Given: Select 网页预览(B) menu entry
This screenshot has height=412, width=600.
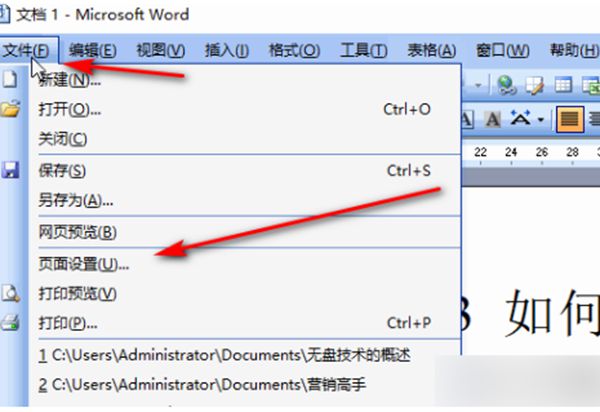Looking at the screenshot, I should coord(245,232).
